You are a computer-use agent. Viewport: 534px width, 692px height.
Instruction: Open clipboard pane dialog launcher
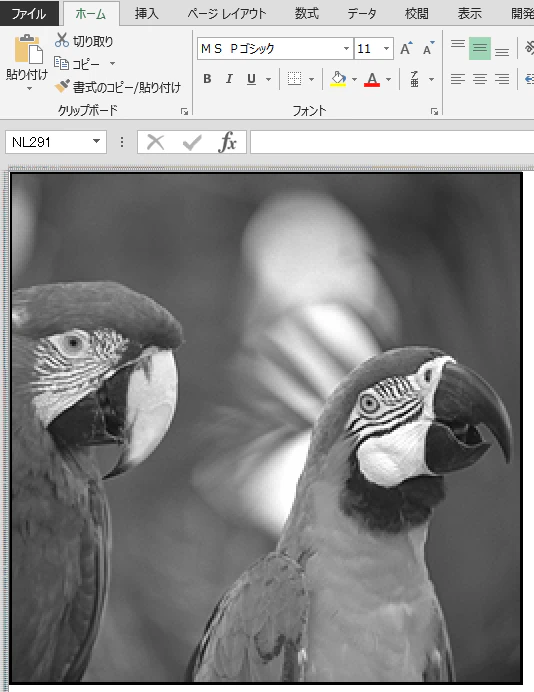coord(184,112)
